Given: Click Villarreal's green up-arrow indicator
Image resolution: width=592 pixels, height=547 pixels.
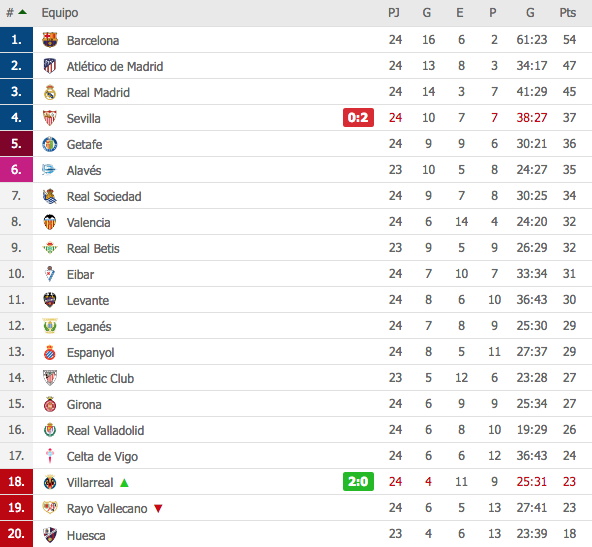Looking at the screenshot, I should point(124,482).
